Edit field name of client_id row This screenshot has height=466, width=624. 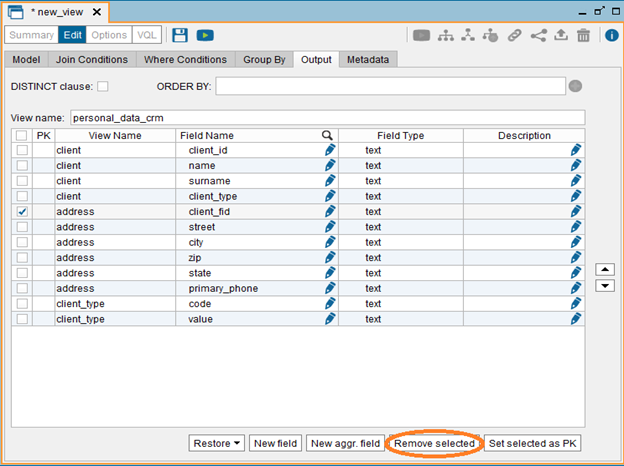click(330, 150)
